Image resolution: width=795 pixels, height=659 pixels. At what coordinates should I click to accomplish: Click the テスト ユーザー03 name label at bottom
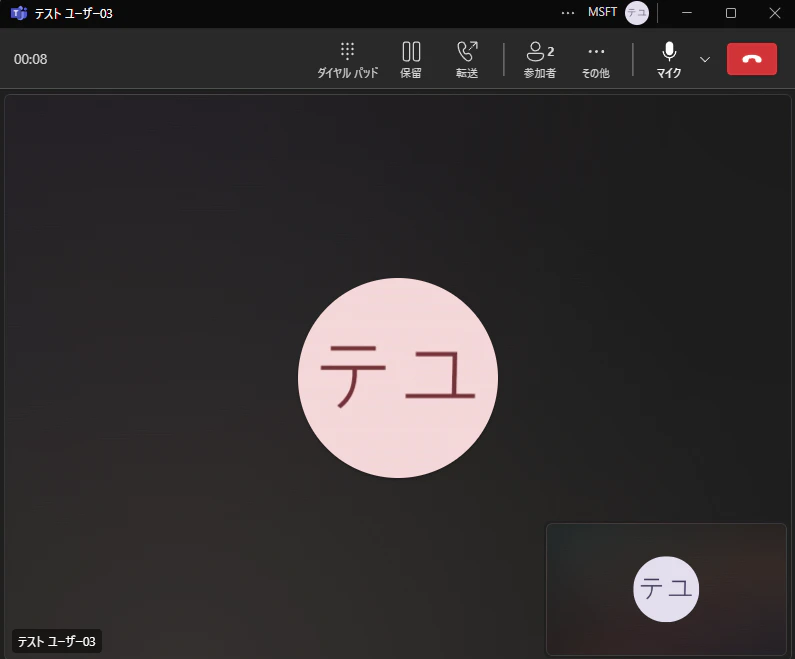point(57,641)
